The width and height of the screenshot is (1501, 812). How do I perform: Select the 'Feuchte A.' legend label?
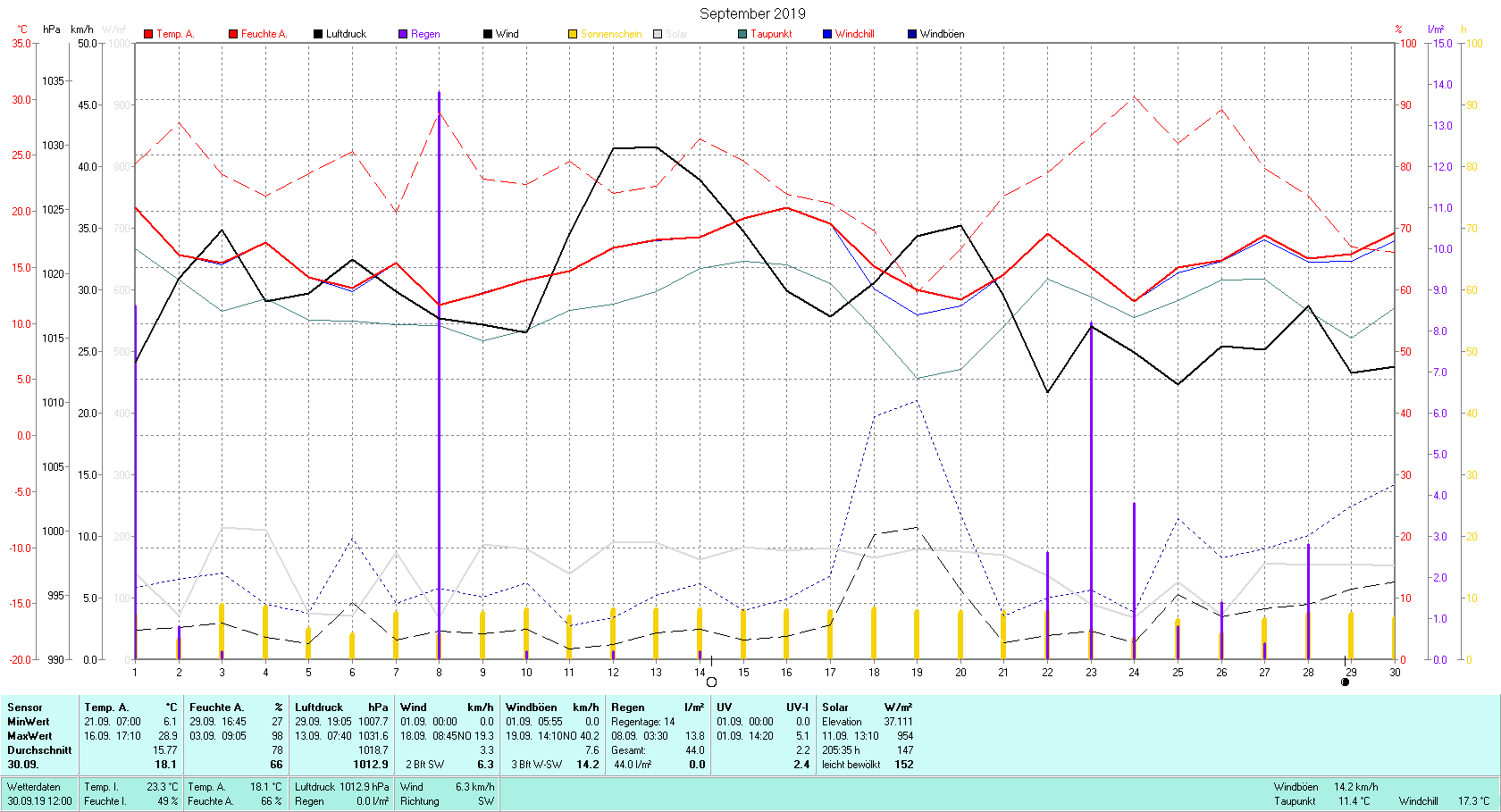coord(264,34)
